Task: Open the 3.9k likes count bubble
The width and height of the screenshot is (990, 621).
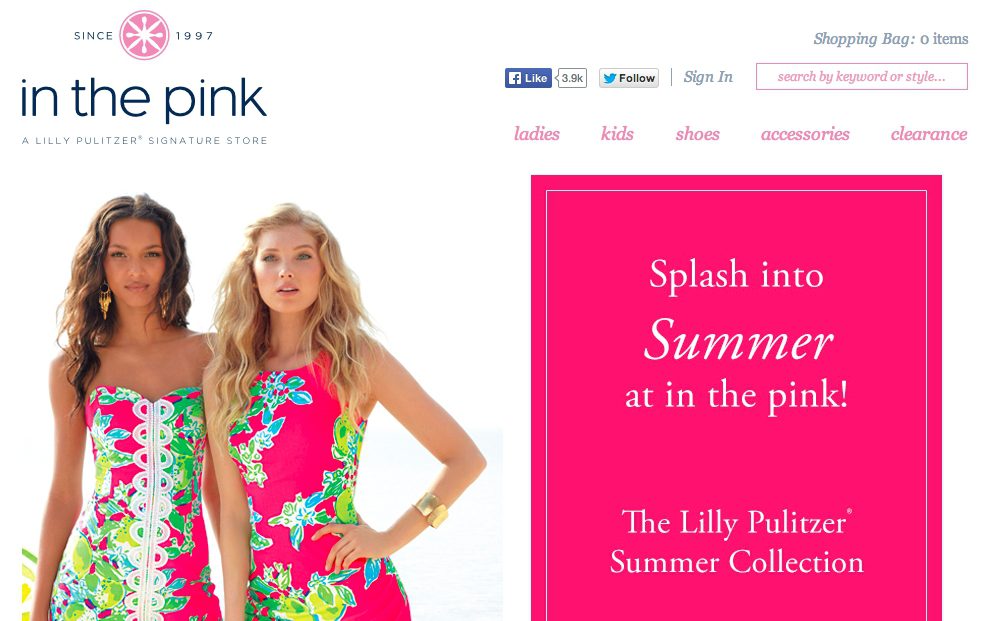Action: 571,78
